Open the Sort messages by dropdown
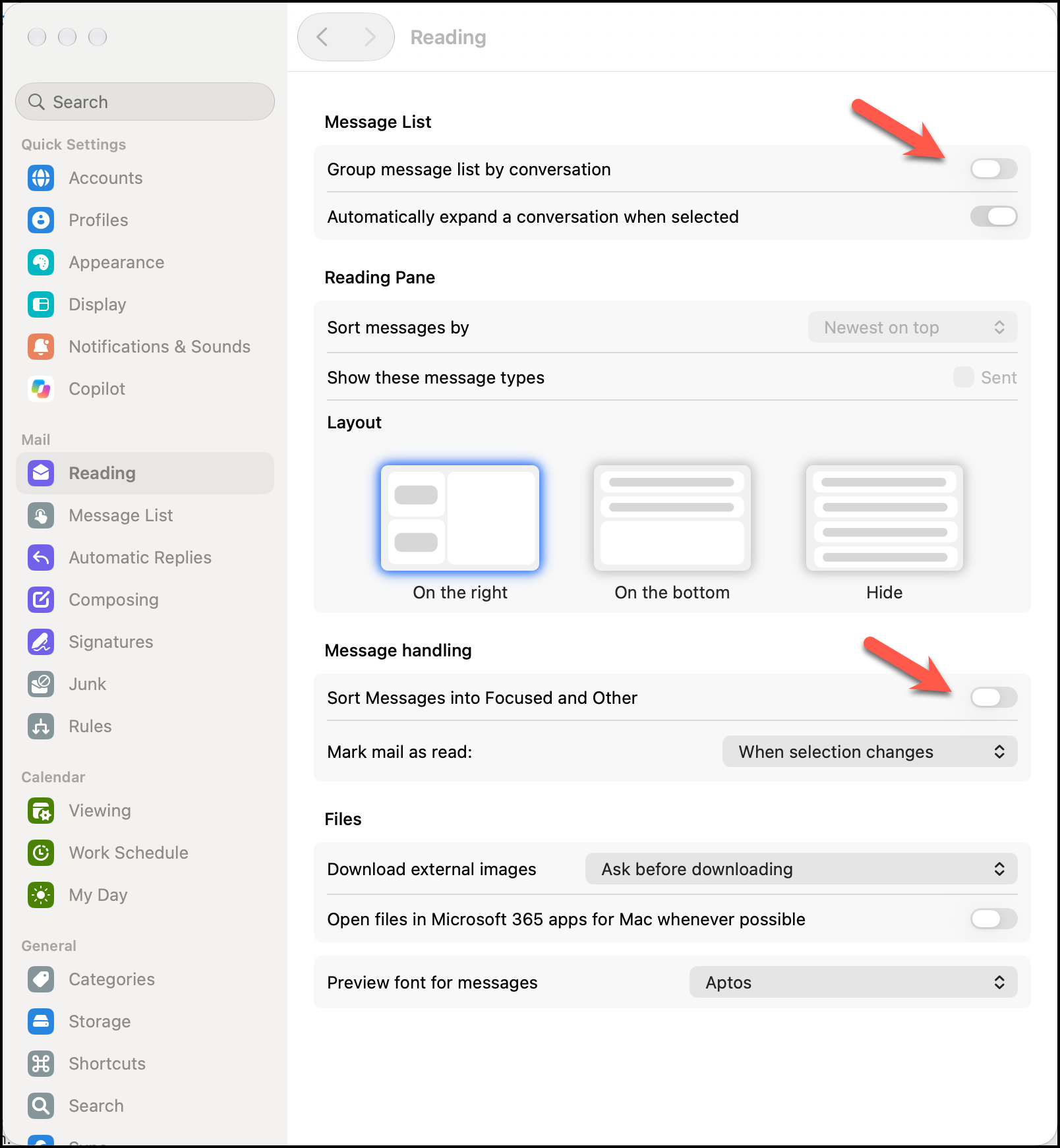1060x1148 pixels. pyautogui.click(x=912, y=328)
